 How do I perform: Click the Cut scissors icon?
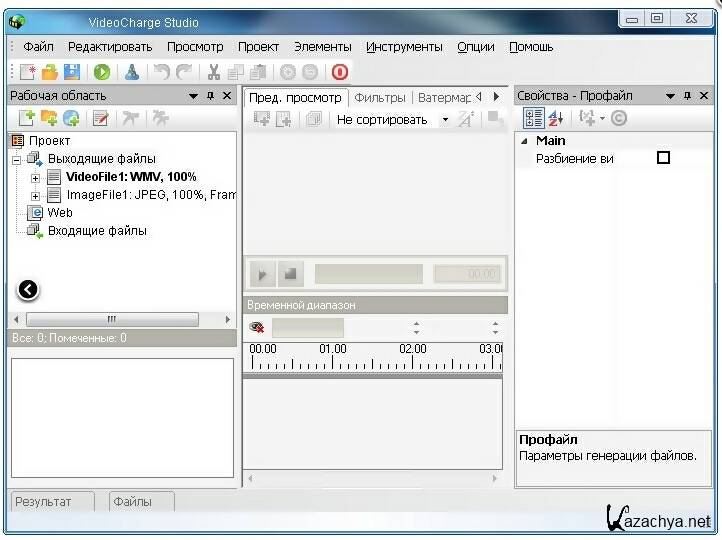(213, 72)
